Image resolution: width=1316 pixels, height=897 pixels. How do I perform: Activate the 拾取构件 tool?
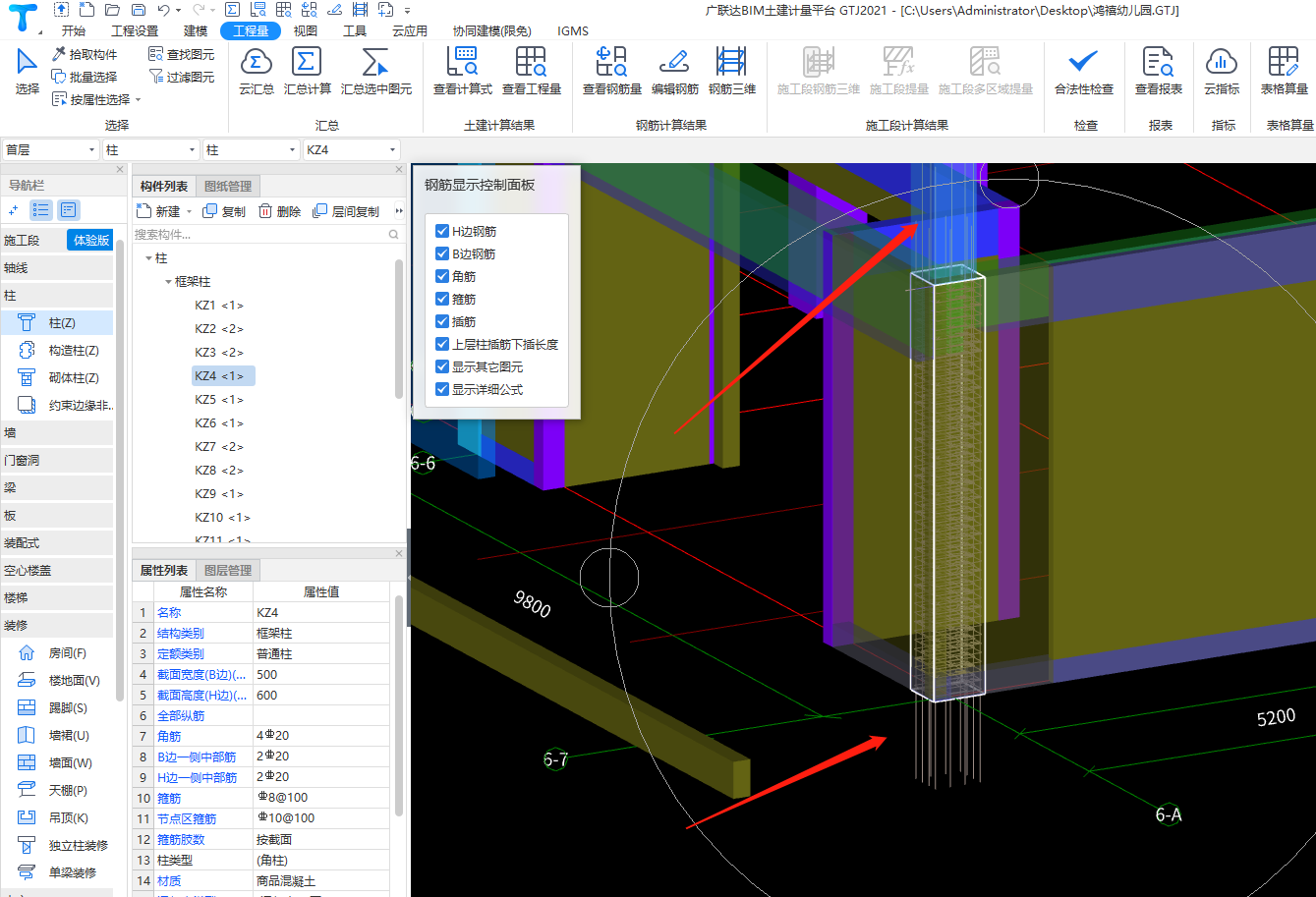85,54
